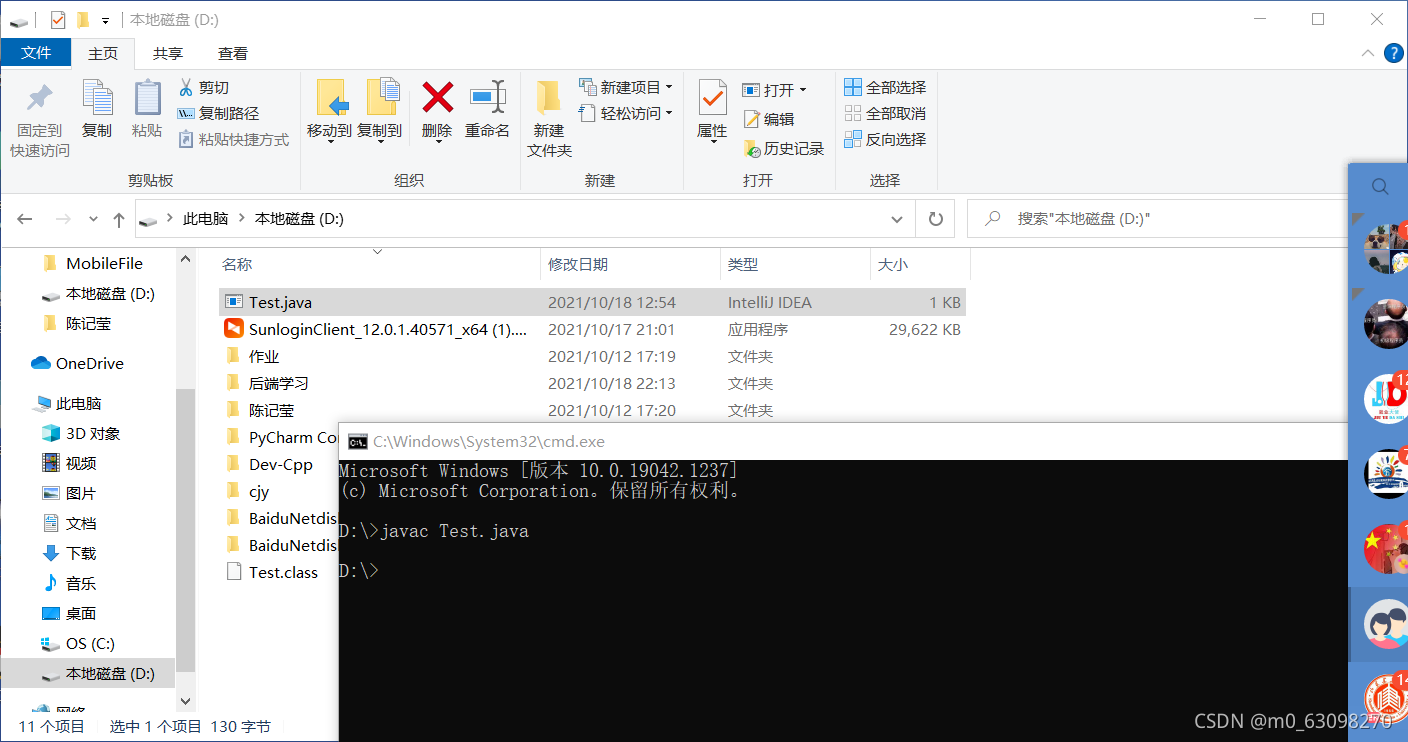1408x742 pixels.
Task: Click the Copy (复制) ribbon icon
Action: click(x=97, y=98)
